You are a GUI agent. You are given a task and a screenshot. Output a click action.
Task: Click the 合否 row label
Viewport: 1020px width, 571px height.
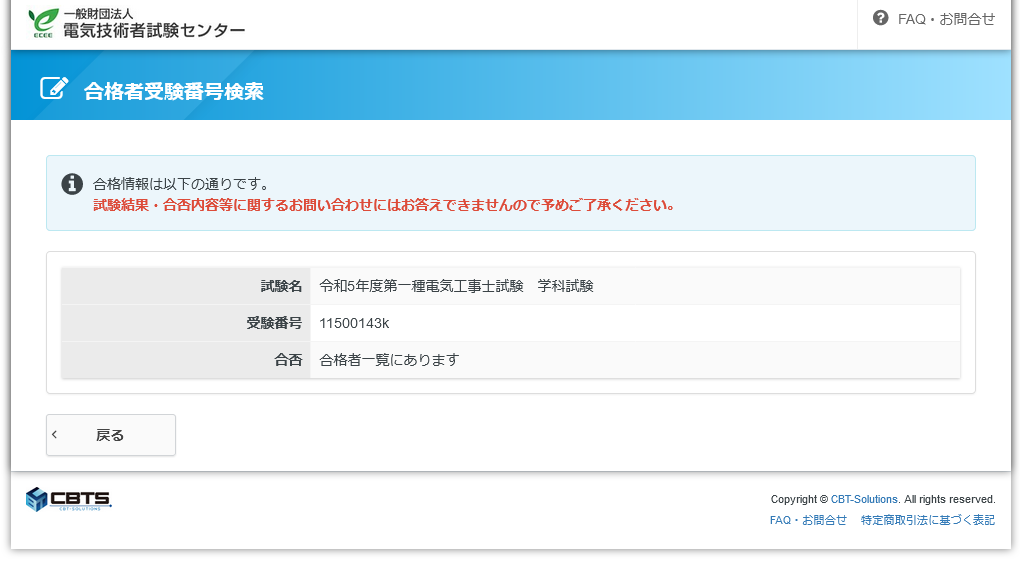pos(288,360)
